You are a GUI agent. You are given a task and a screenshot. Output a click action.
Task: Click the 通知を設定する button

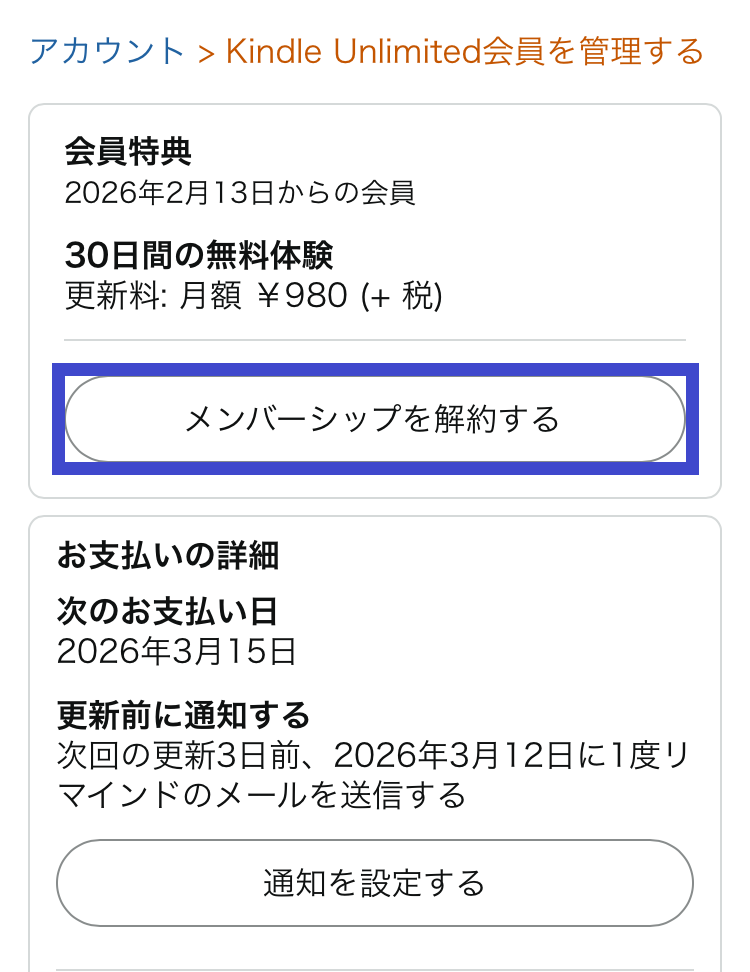375,882
